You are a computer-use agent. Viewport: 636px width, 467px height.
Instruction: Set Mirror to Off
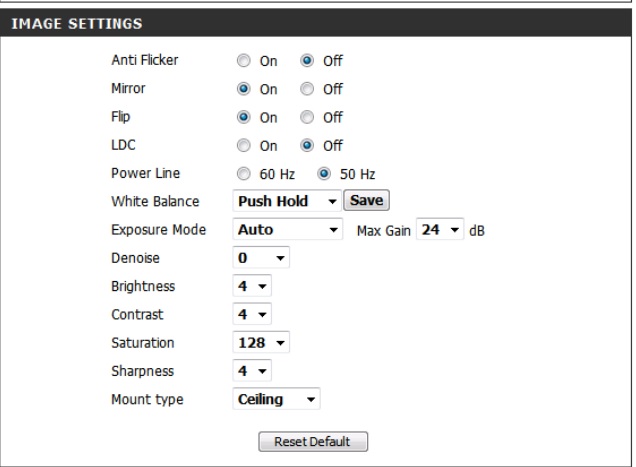point(307,89)
